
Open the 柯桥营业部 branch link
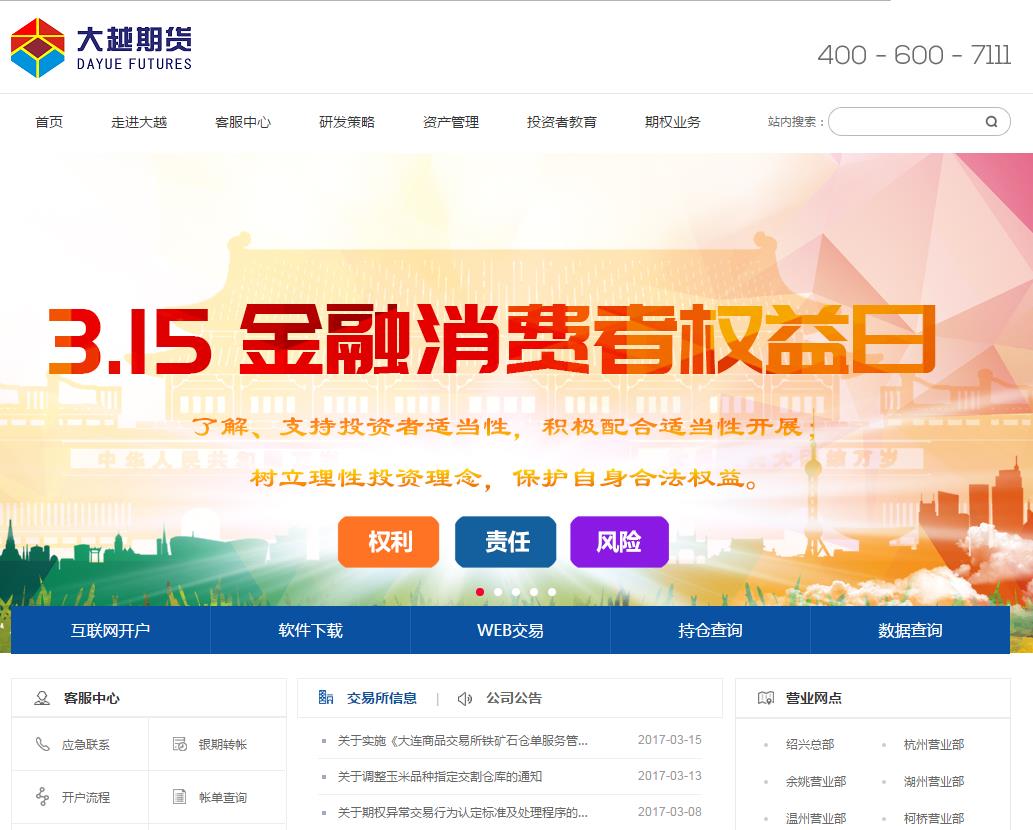coord(934,818)
